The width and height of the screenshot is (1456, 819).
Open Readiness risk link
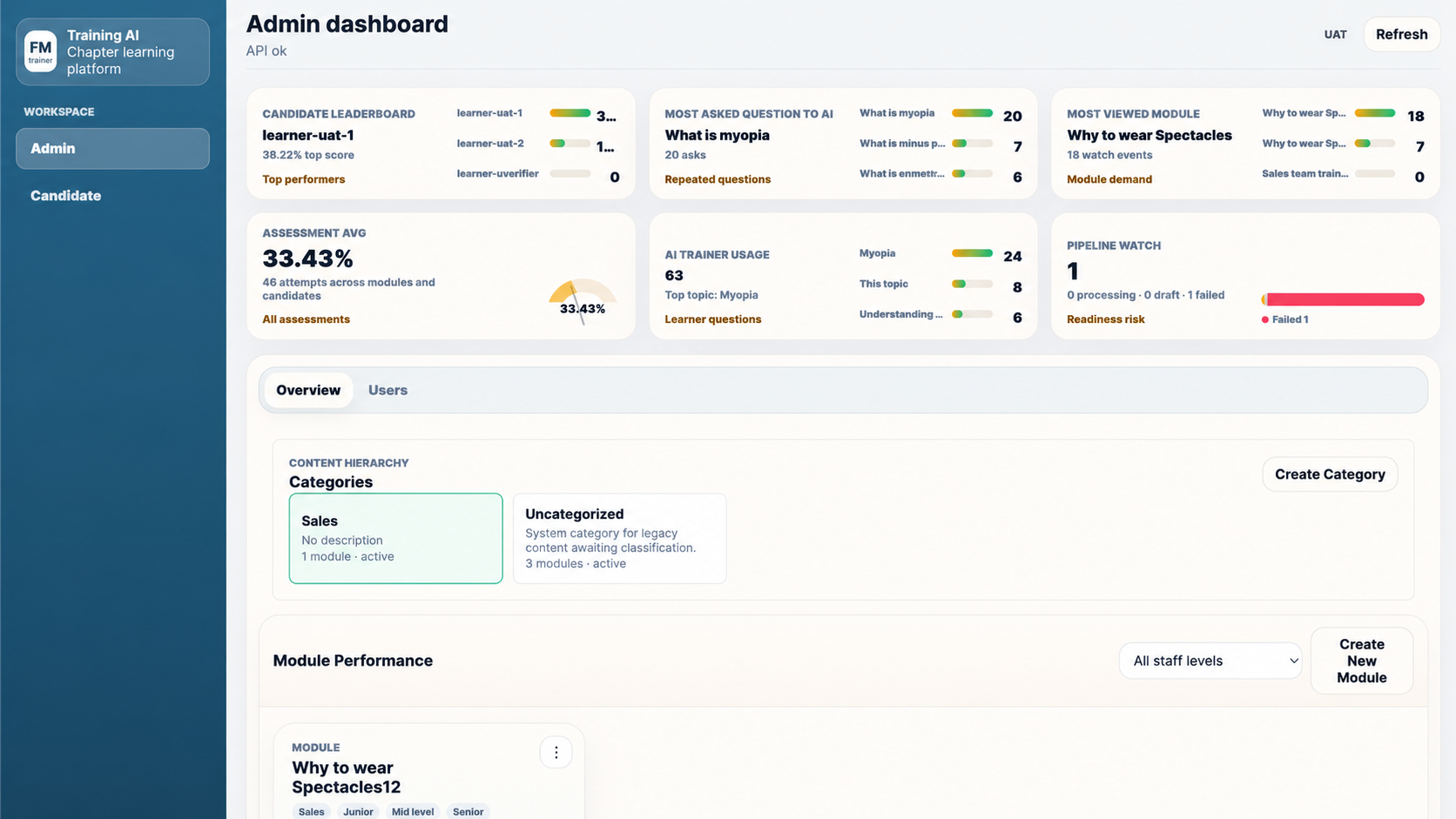(1106, 319)
